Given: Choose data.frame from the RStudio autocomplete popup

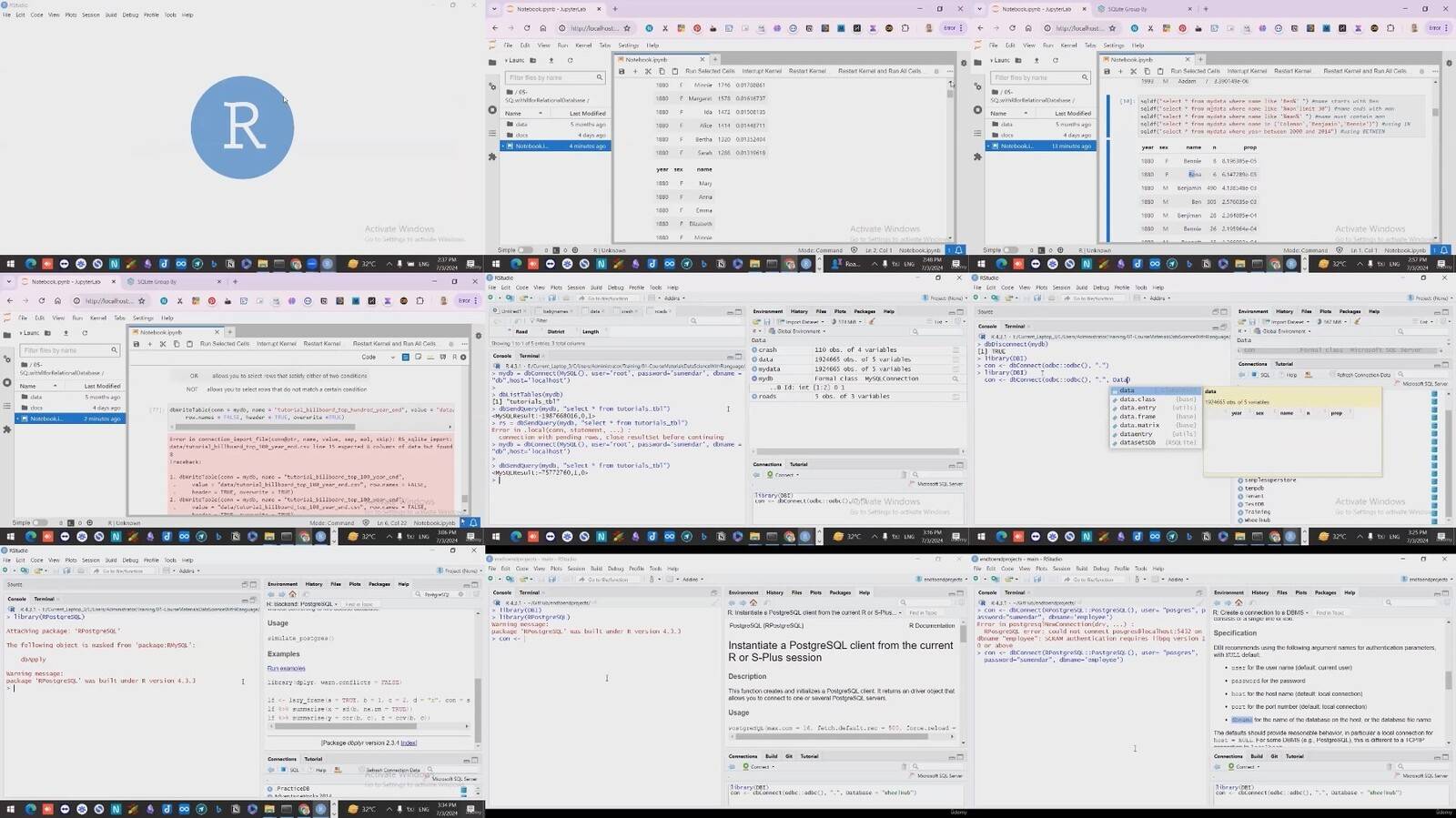Looking at the screenshot, I should (x=1155, y=417).
